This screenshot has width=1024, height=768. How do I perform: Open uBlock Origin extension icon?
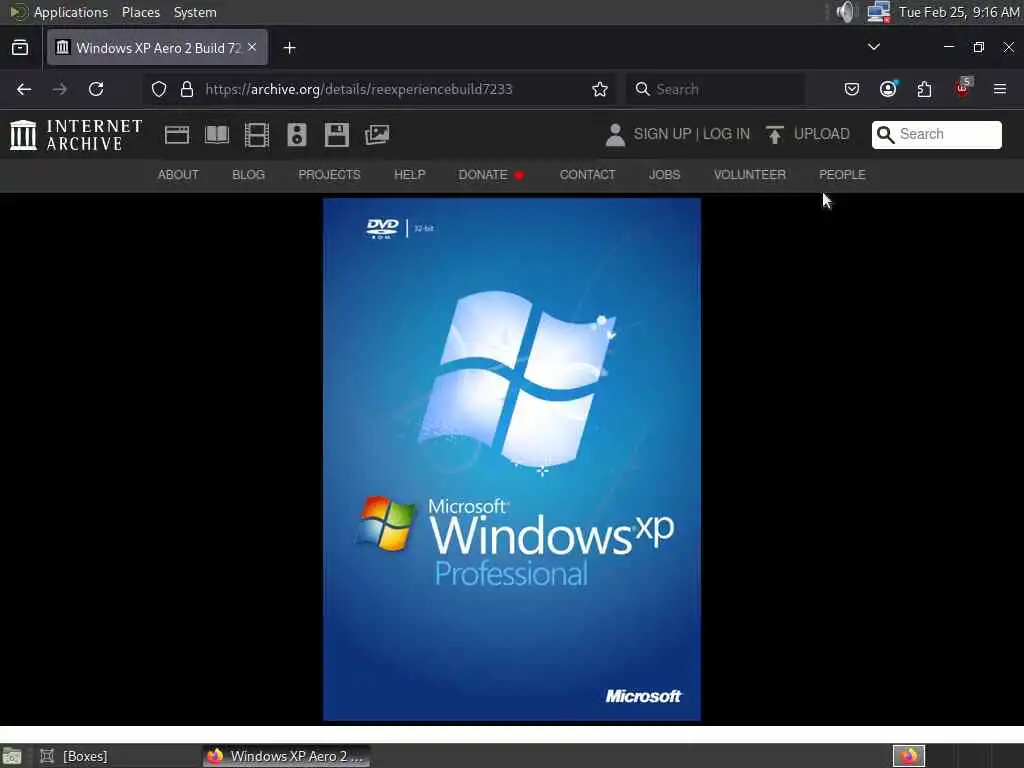962,88
